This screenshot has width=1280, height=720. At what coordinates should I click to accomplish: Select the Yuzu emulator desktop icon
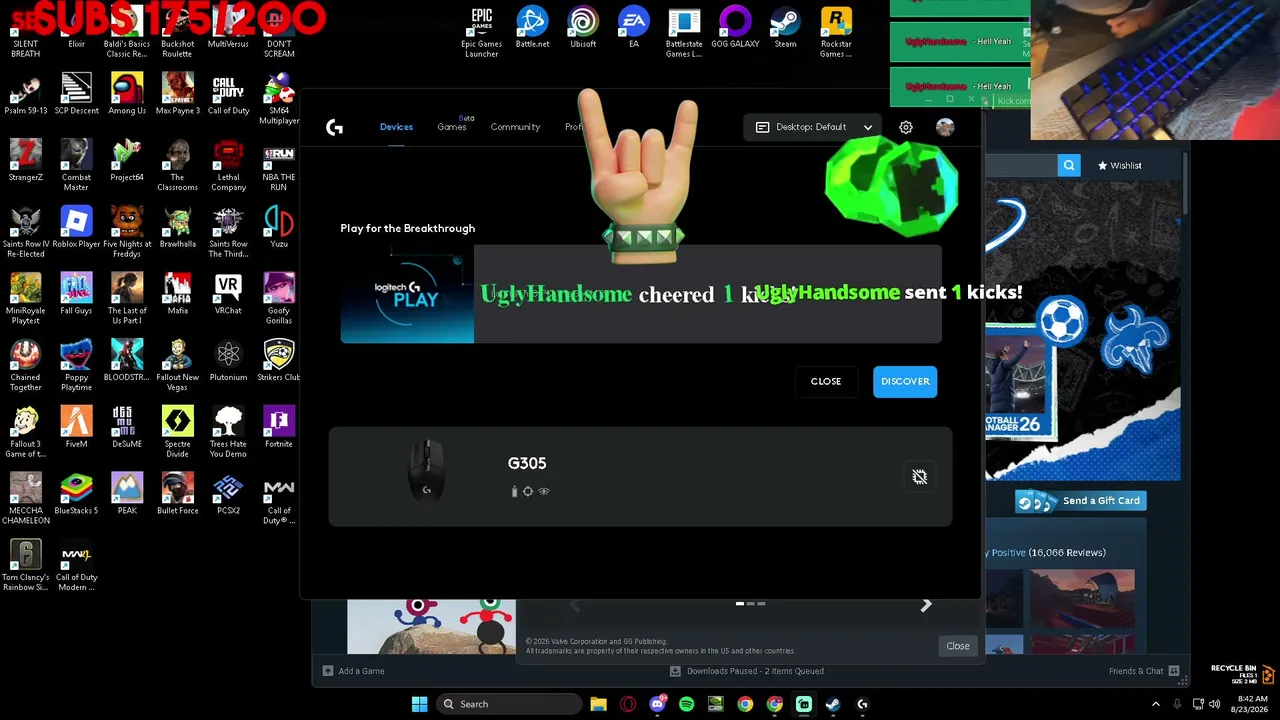click(x=279, y=227)
